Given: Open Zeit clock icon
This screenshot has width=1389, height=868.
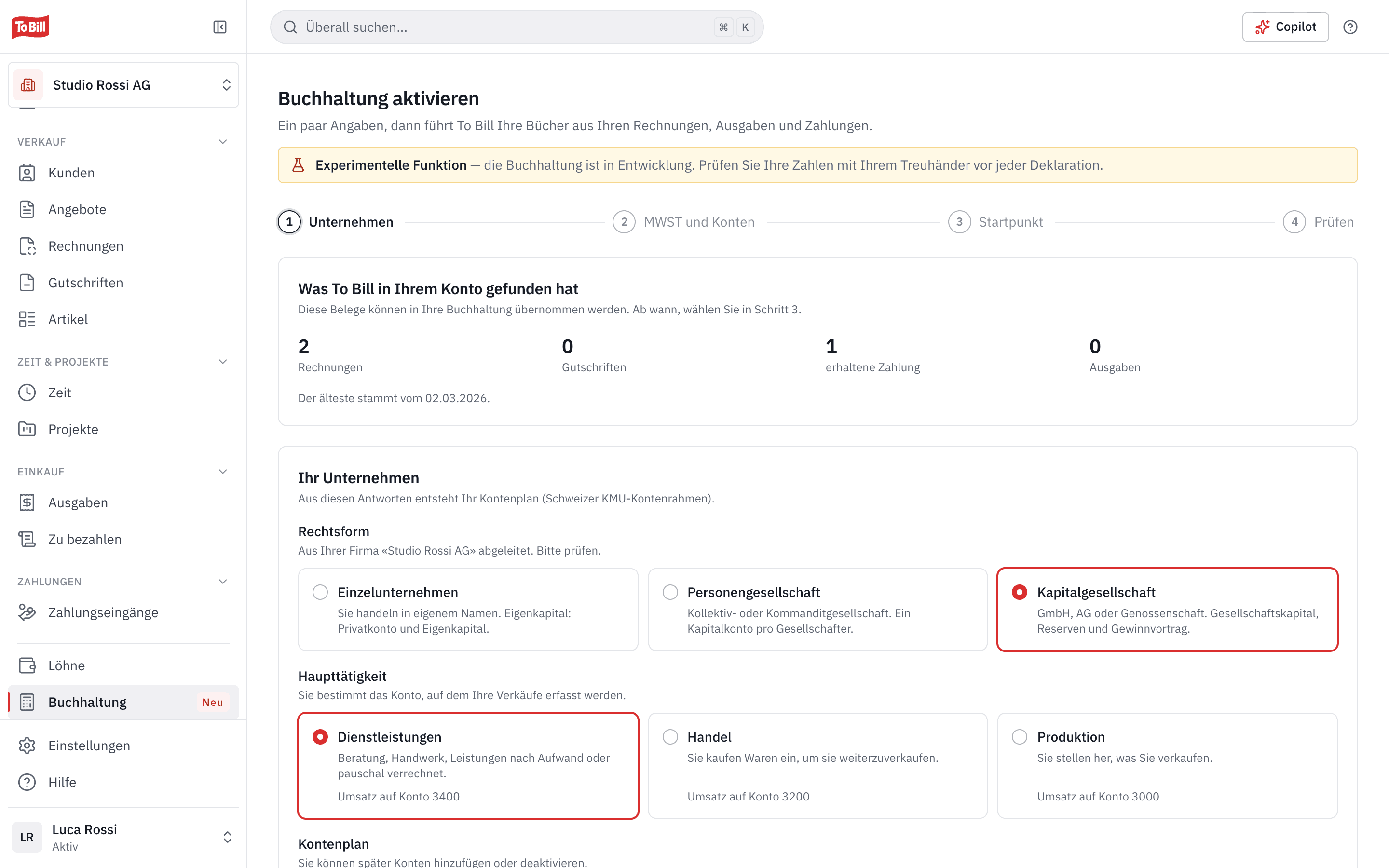Looking at the screenshot, I should [x=27, y=393].
